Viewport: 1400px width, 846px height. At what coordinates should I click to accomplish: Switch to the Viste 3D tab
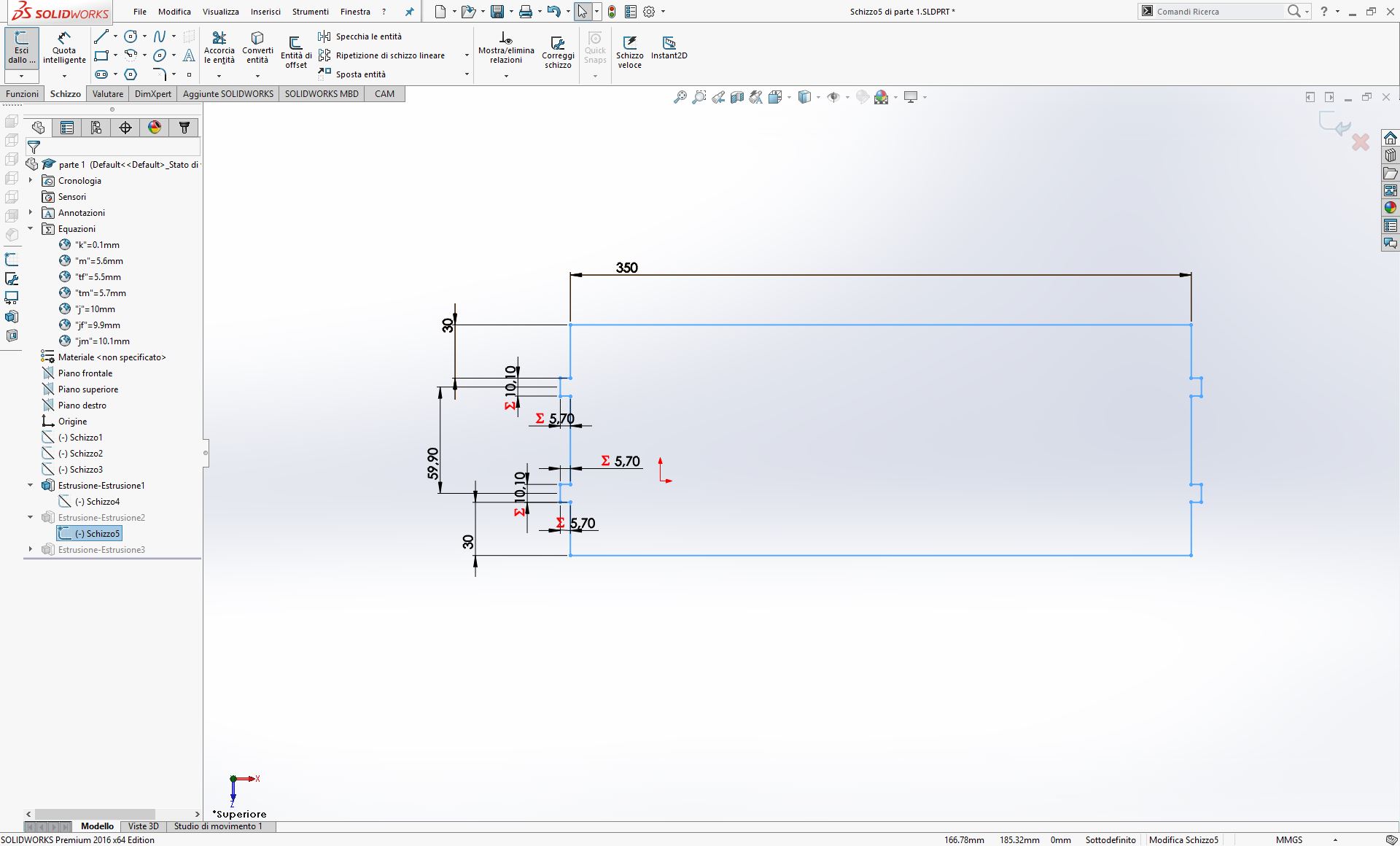143,826
